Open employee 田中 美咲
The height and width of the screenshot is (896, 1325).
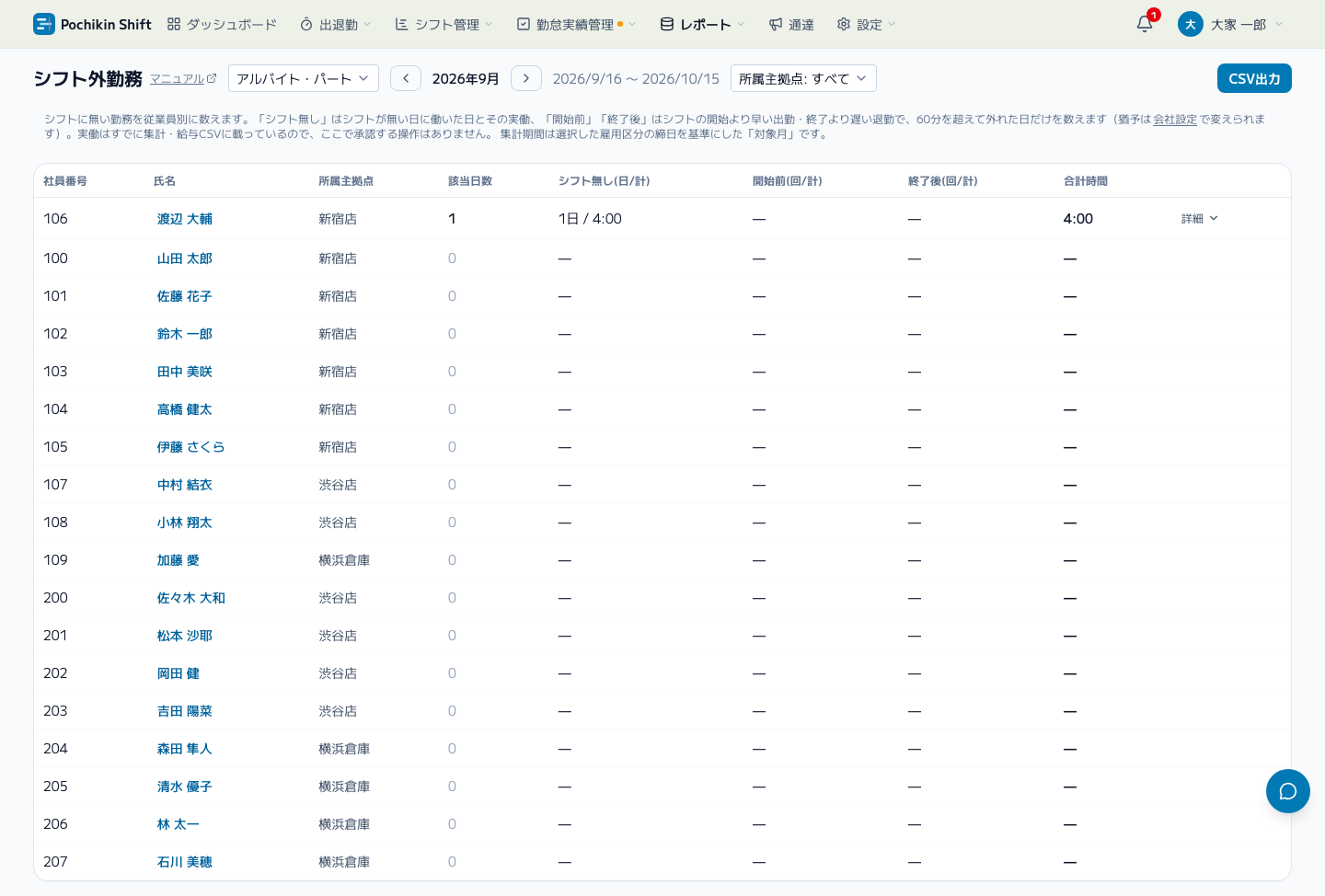pos(185,372)
